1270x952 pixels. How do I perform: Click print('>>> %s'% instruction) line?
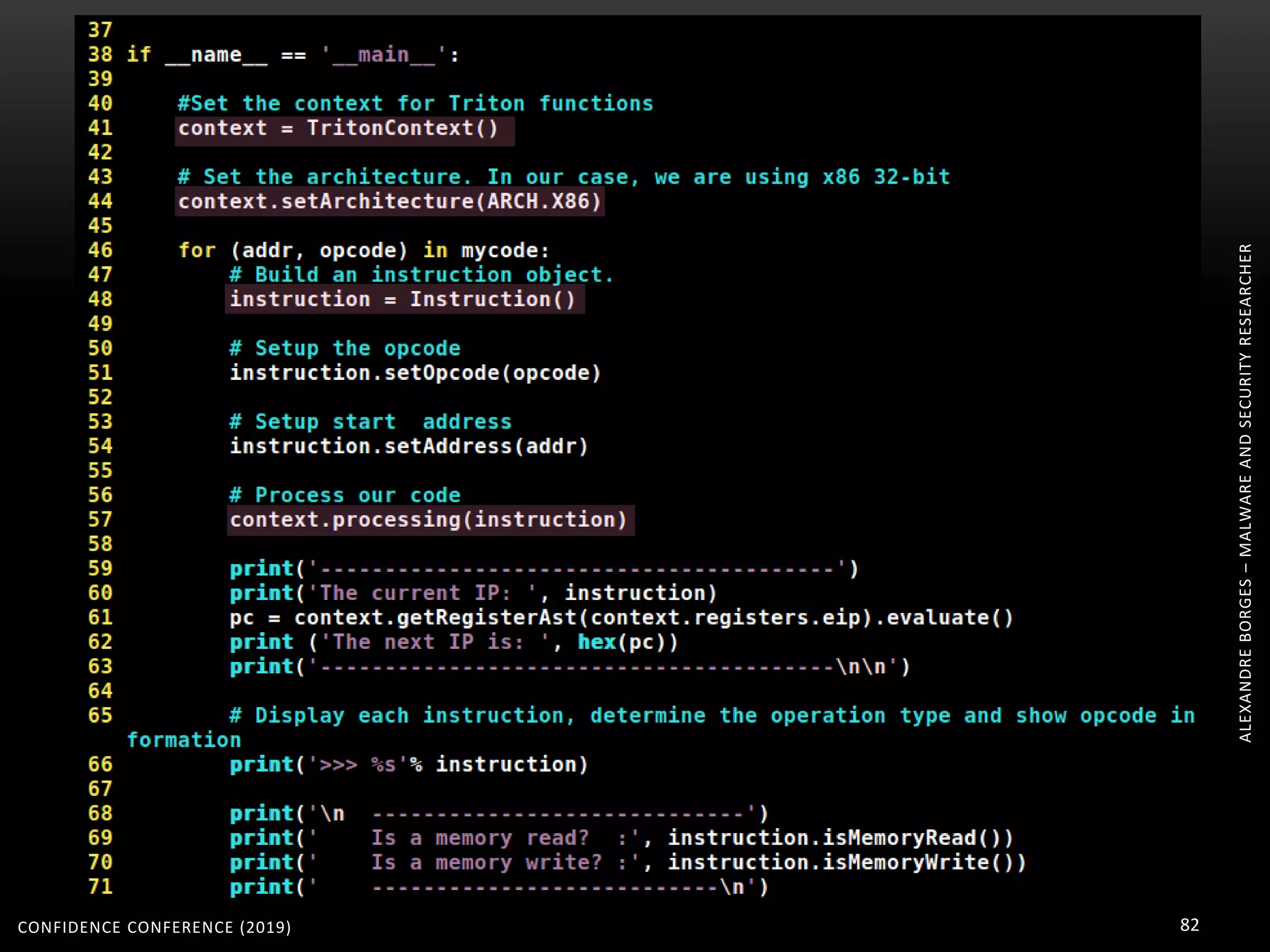point(409,765)
